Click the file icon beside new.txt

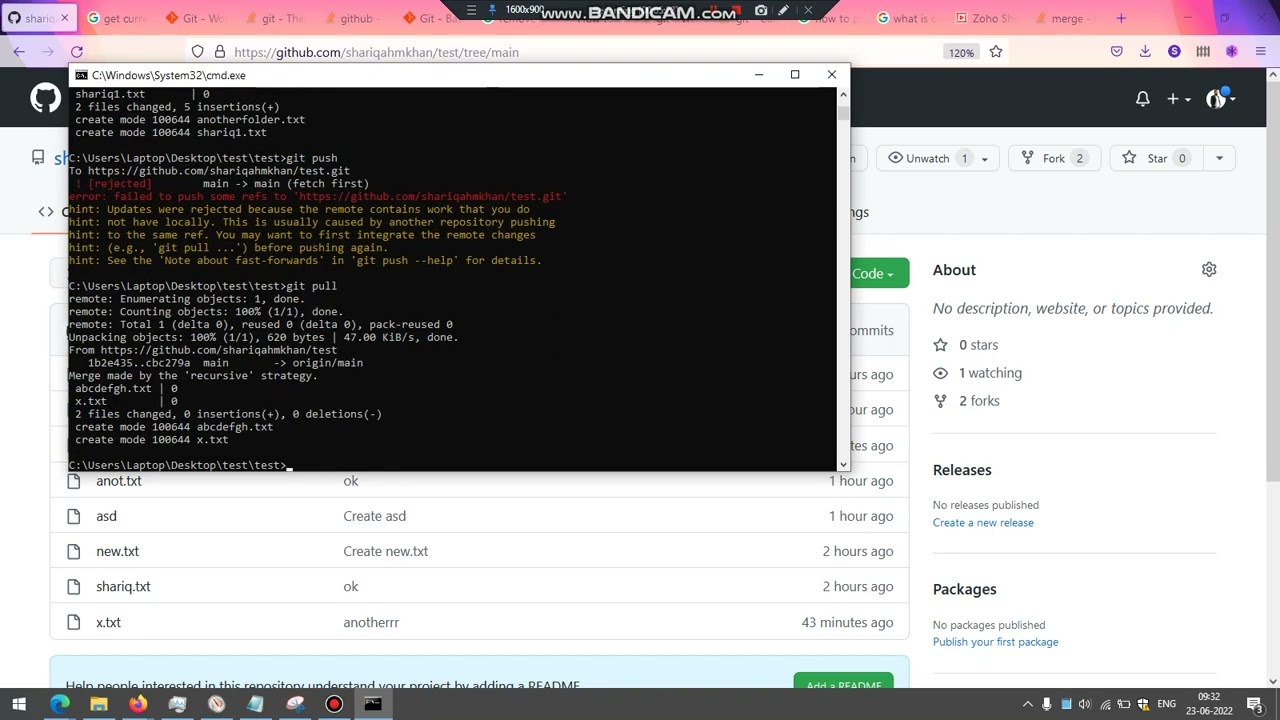(x=73, y=551)
